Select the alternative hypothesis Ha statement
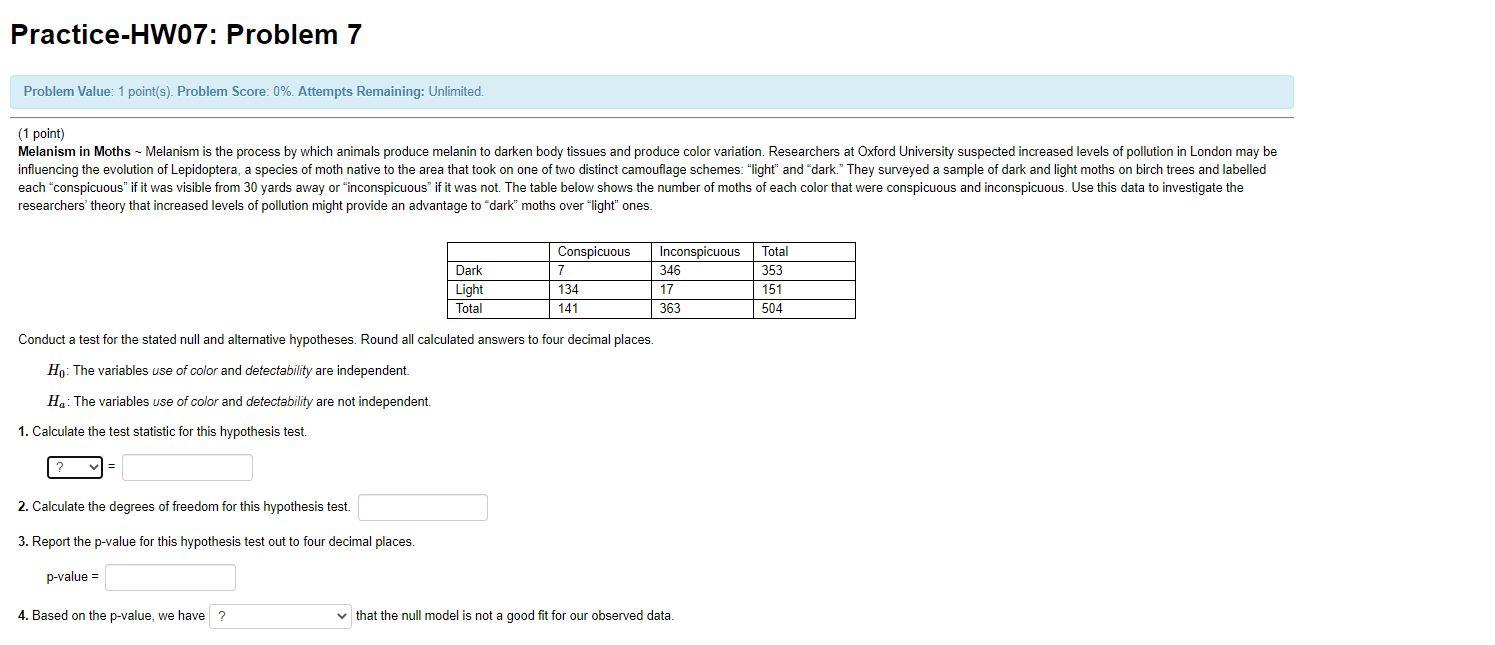The width and height of the screenshot is (1495, 645). click(238, 401)
